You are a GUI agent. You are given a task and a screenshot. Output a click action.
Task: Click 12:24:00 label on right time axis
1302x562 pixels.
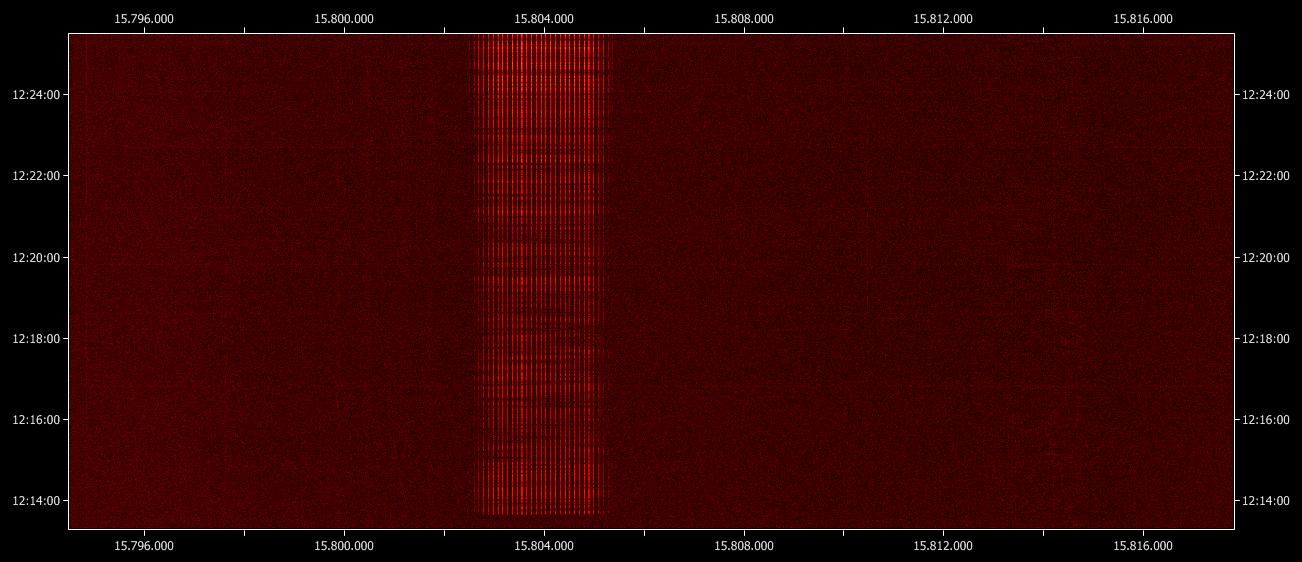click(x=1265, y=95)
